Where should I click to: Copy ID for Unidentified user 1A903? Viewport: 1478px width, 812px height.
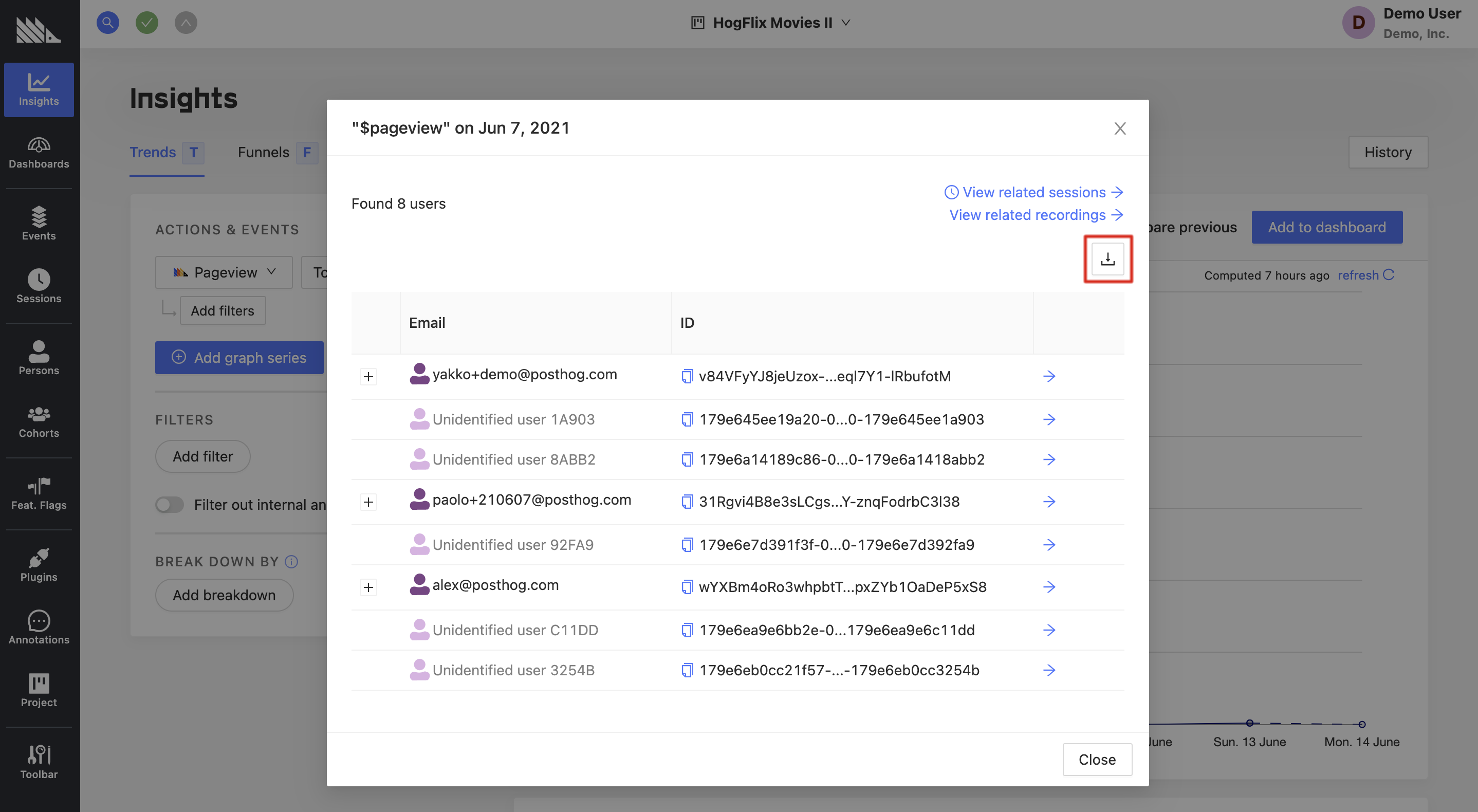(x=687, y=419)
